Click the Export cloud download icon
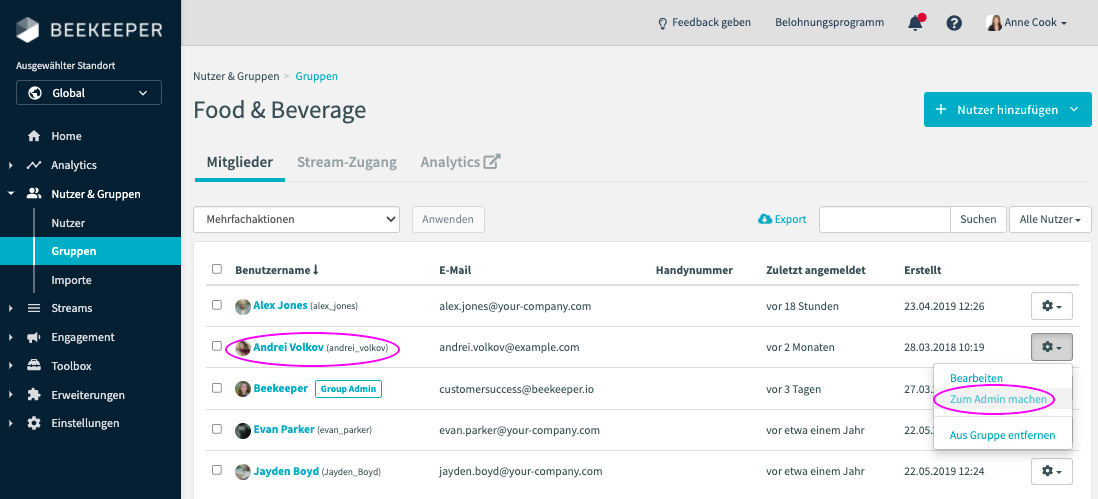 (765, 219)
